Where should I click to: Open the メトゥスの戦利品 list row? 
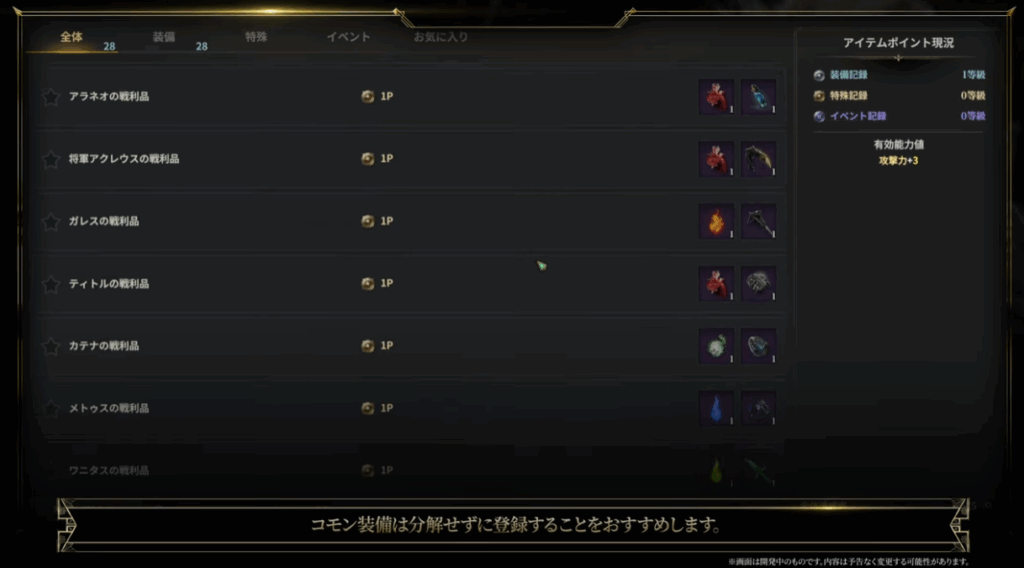tap(410, 409)
